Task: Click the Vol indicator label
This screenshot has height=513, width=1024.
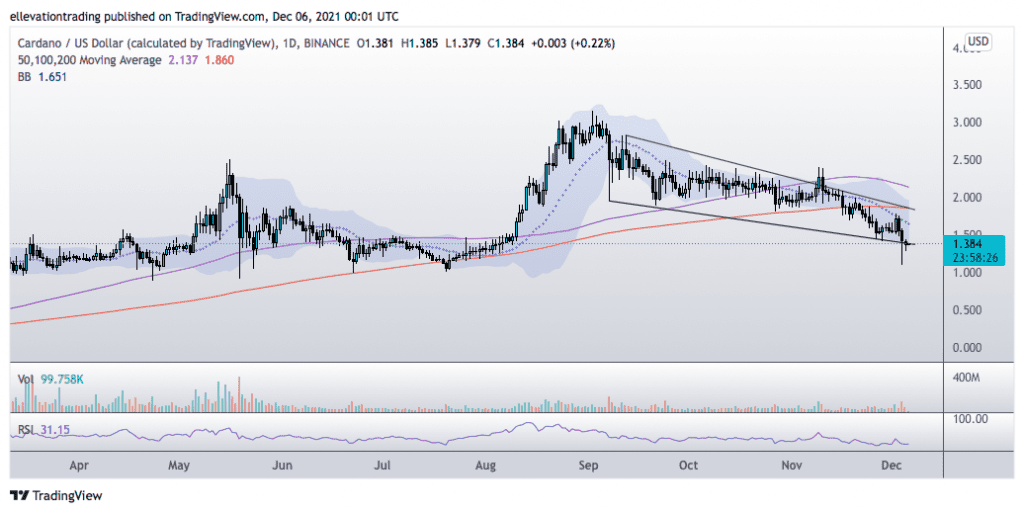Action: point(26,379)
